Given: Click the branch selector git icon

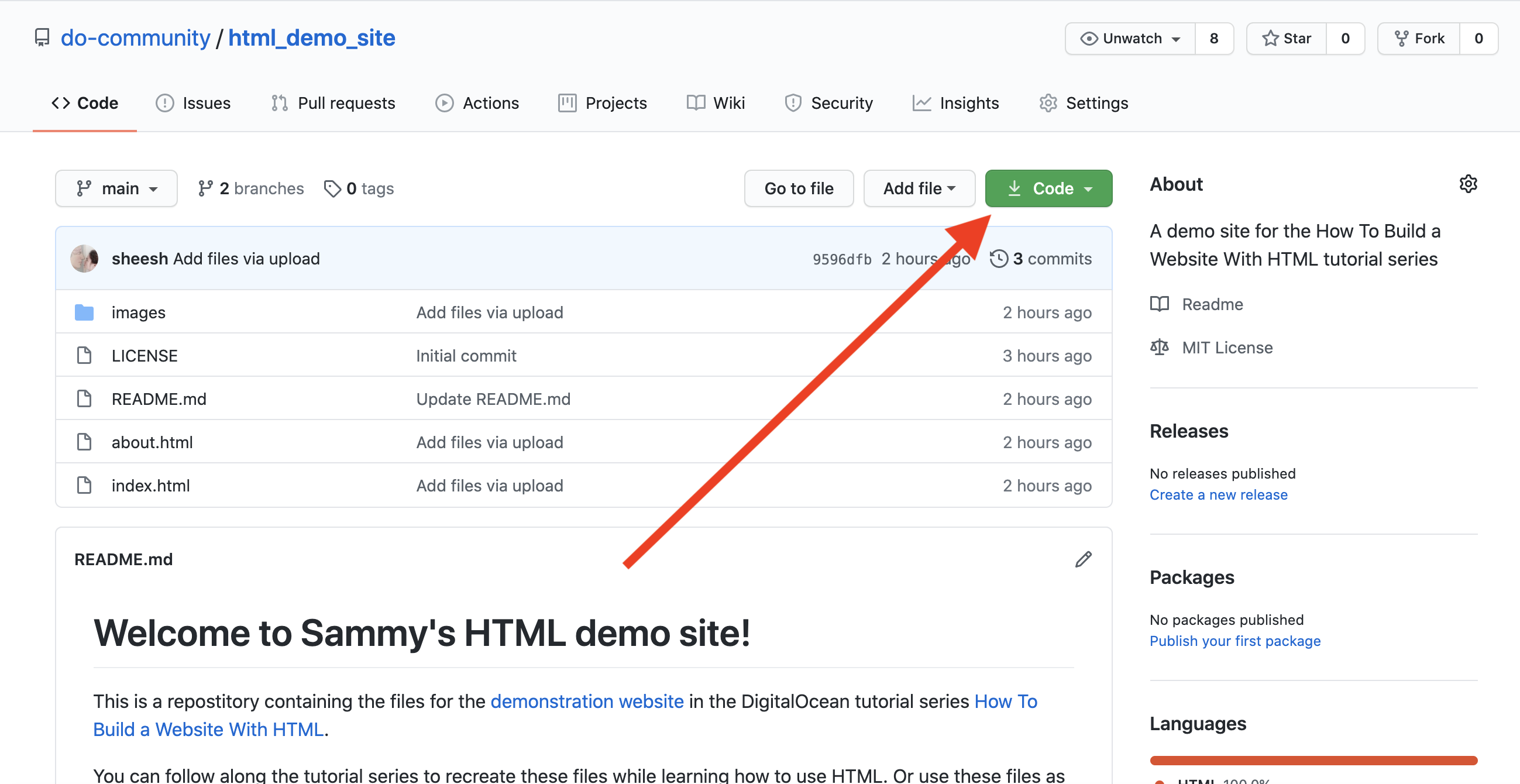Looking at the screenshot, I should pyautogui.click(x=85, y=188).
